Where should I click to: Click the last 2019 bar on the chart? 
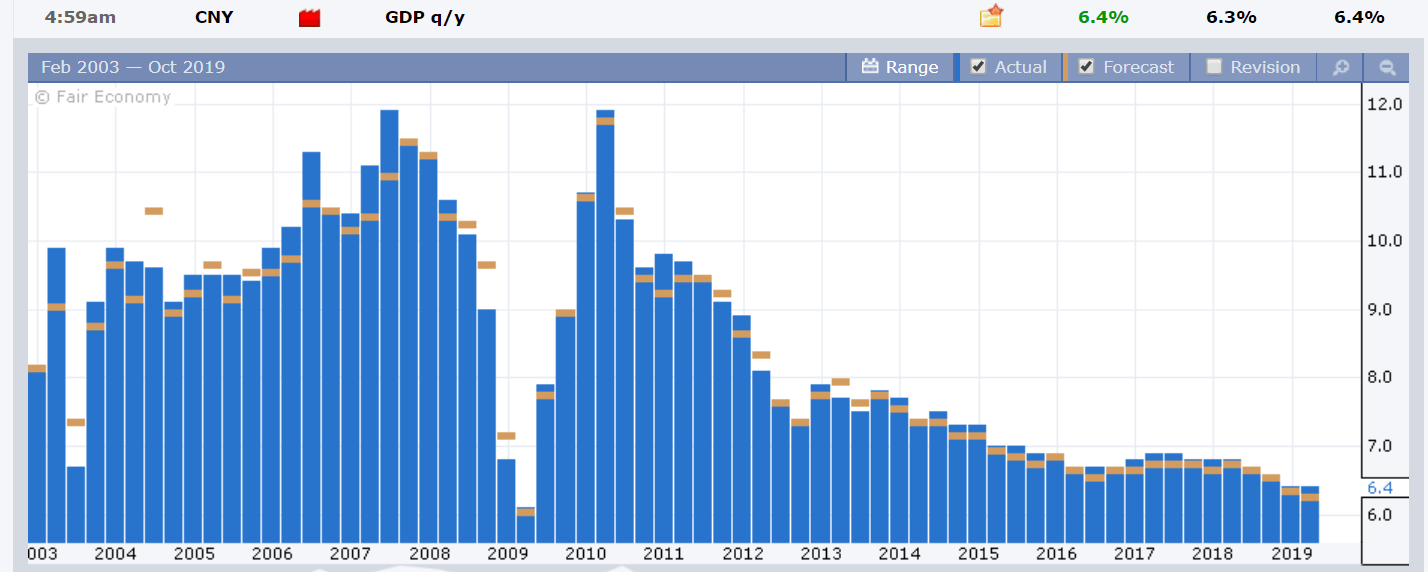pos(1310,515)
